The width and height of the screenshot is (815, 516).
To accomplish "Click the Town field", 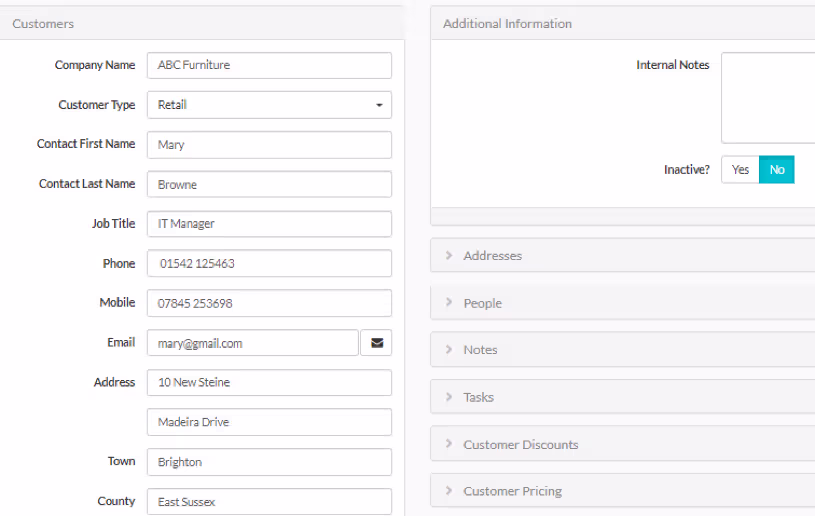I will click(x=269, y=462).
